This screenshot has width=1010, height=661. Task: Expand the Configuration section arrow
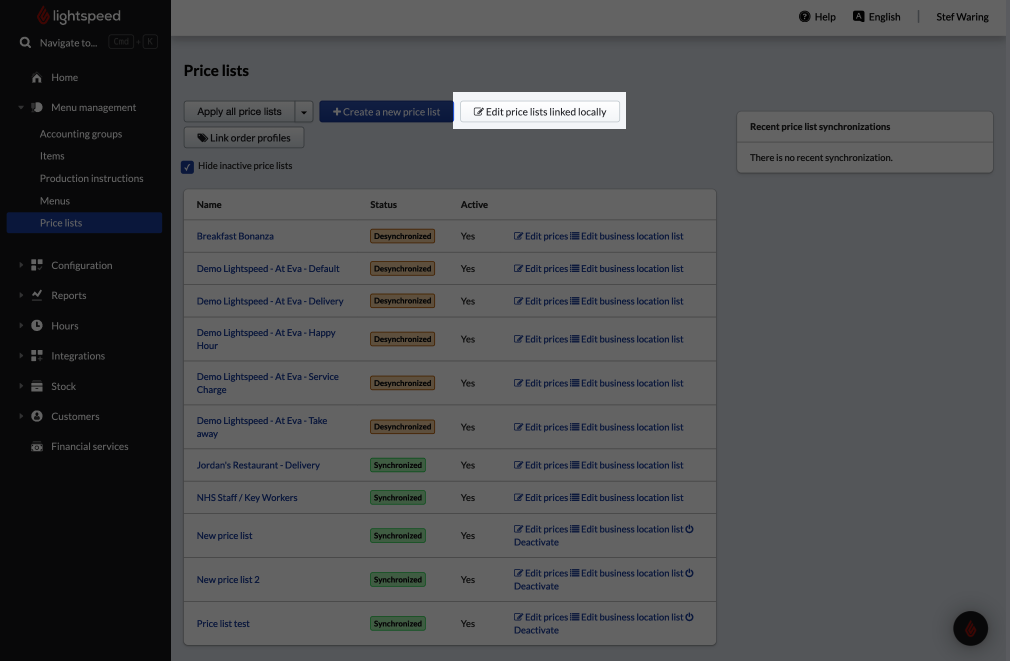(x=21, y=265)
